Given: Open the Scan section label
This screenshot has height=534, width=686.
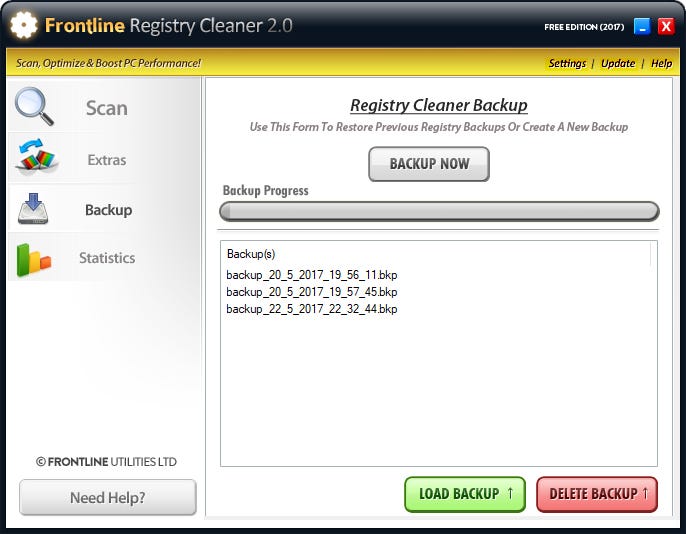Looking at the screenshot, I should coord(107,108).
